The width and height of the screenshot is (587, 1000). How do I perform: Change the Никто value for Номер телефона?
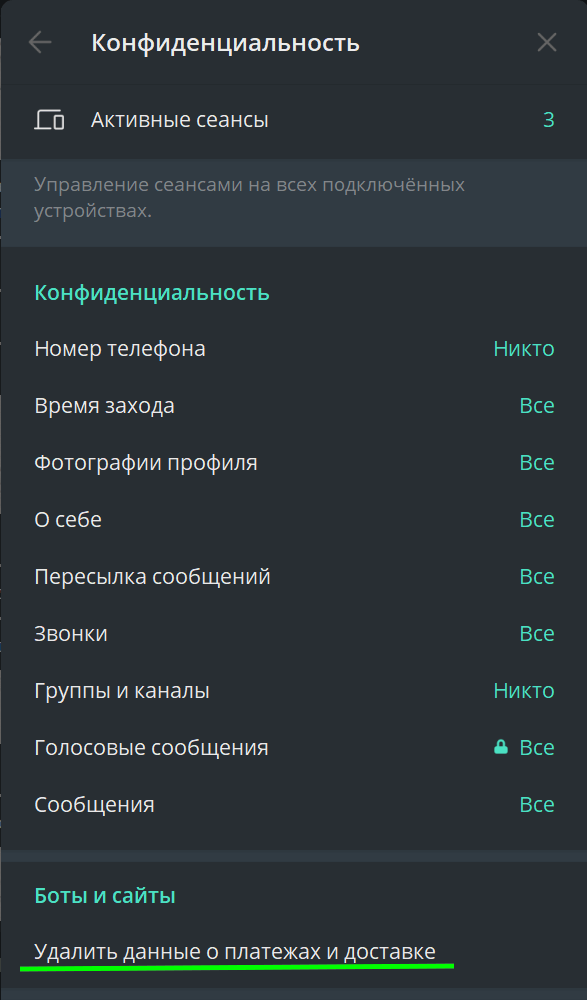(524, 349)
